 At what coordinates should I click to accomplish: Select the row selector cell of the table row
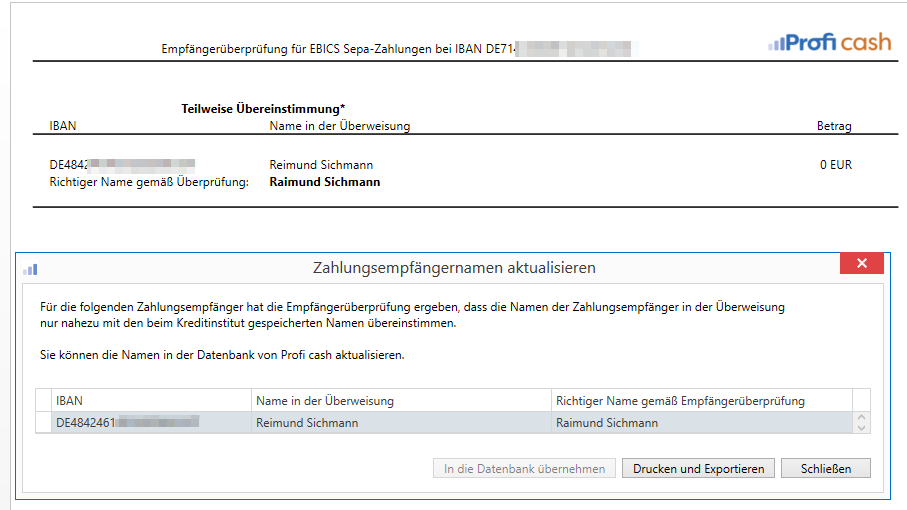(x=43, y=423)
